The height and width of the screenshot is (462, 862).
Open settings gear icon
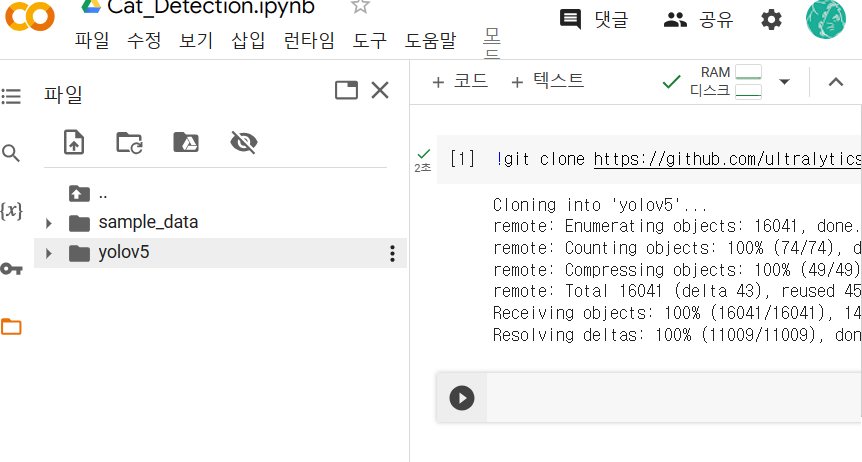(x=771, y=20)
